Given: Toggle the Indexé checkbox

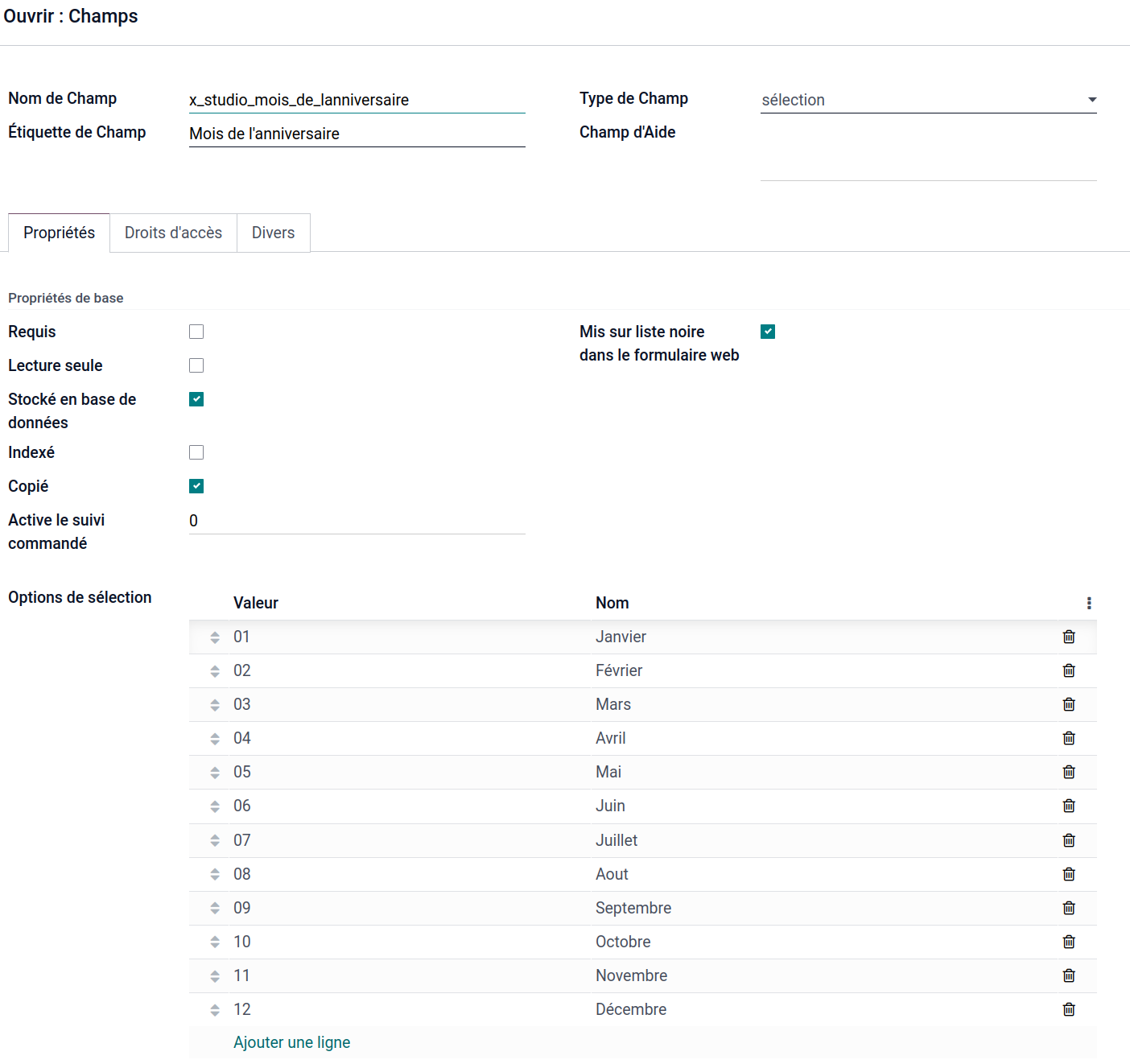Looking at the screenshot, I should [x=196, y=452].
